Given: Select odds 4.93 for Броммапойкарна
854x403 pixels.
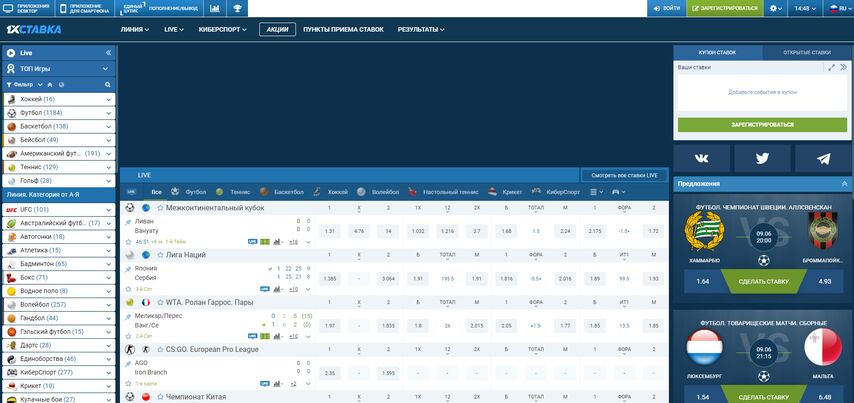Looking at the screenshot, I should tap(825, 282).
